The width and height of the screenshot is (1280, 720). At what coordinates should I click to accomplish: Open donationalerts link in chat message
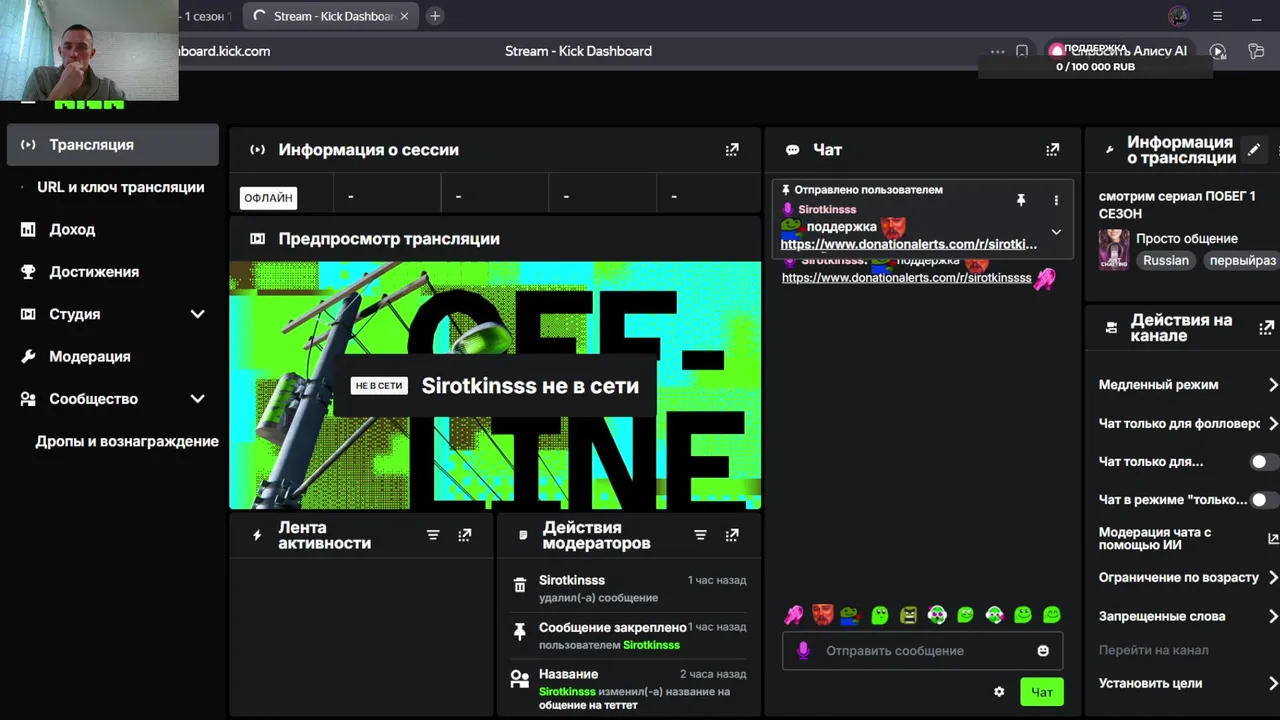906,278
